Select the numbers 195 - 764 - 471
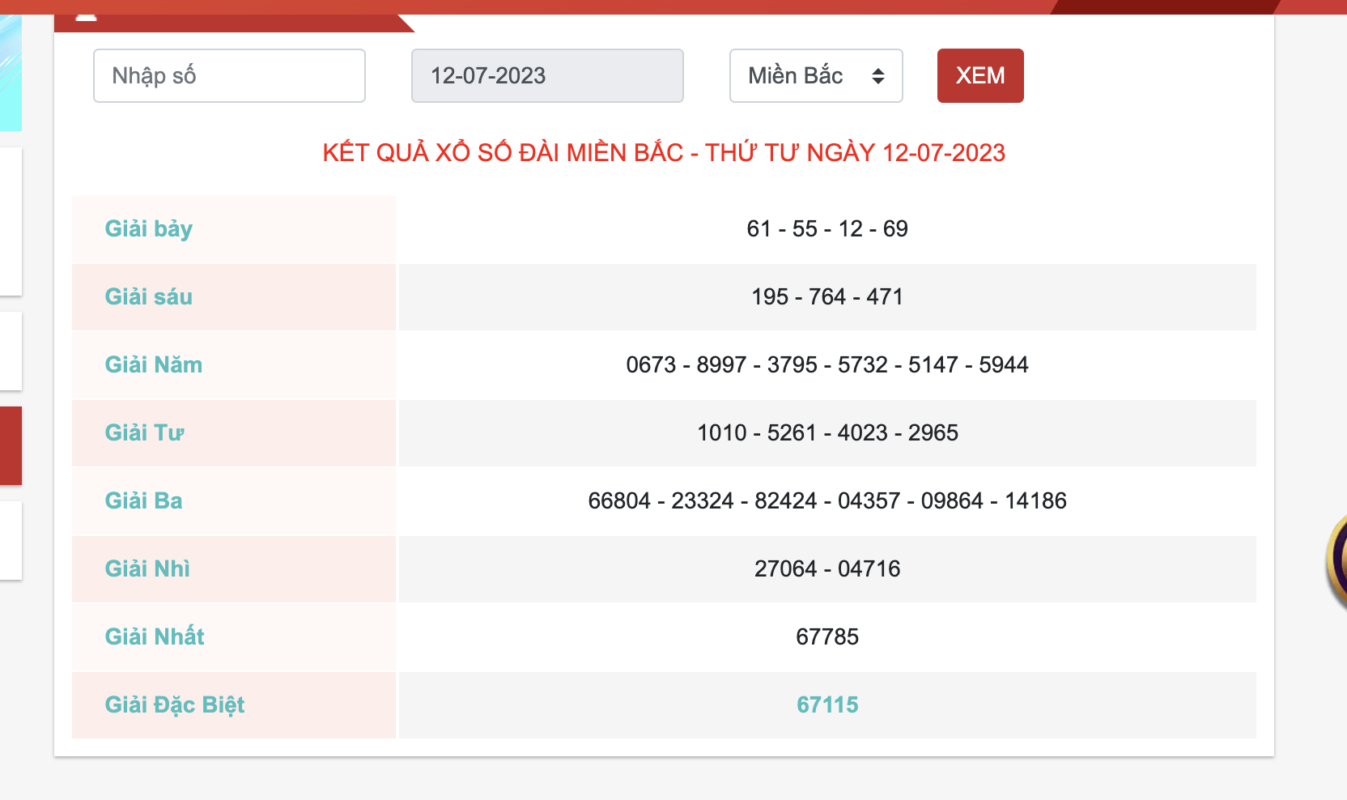The height and width of the screenshot is (800, 1347). pos(827,297)
